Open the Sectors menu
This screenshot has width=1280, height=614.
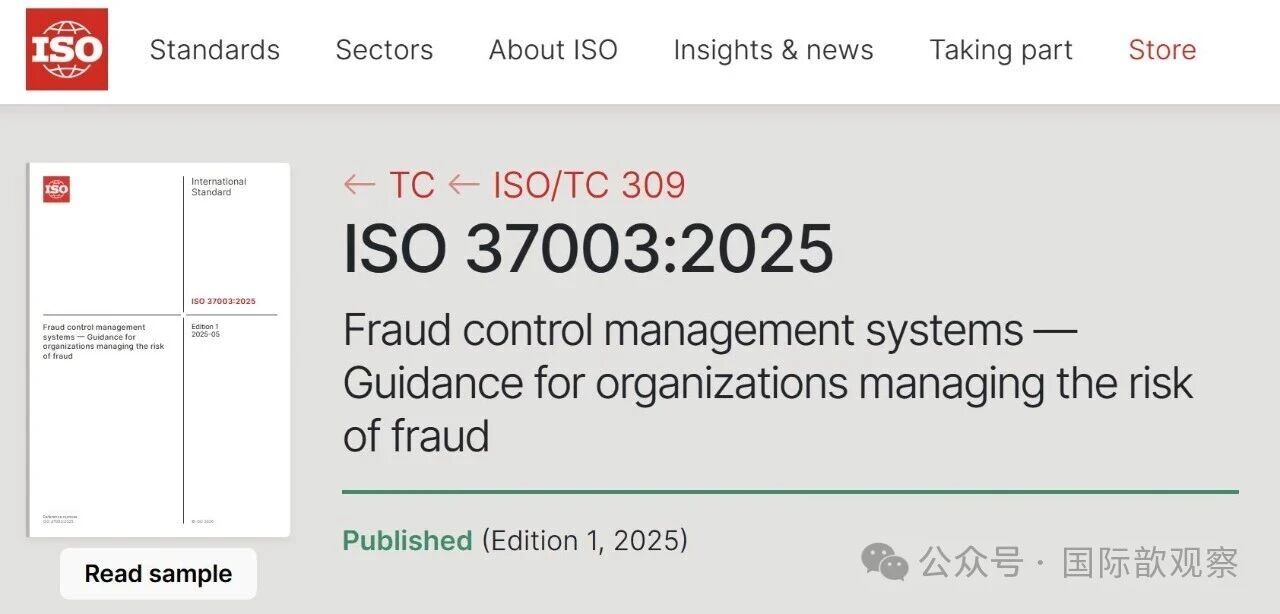point(384,50)
